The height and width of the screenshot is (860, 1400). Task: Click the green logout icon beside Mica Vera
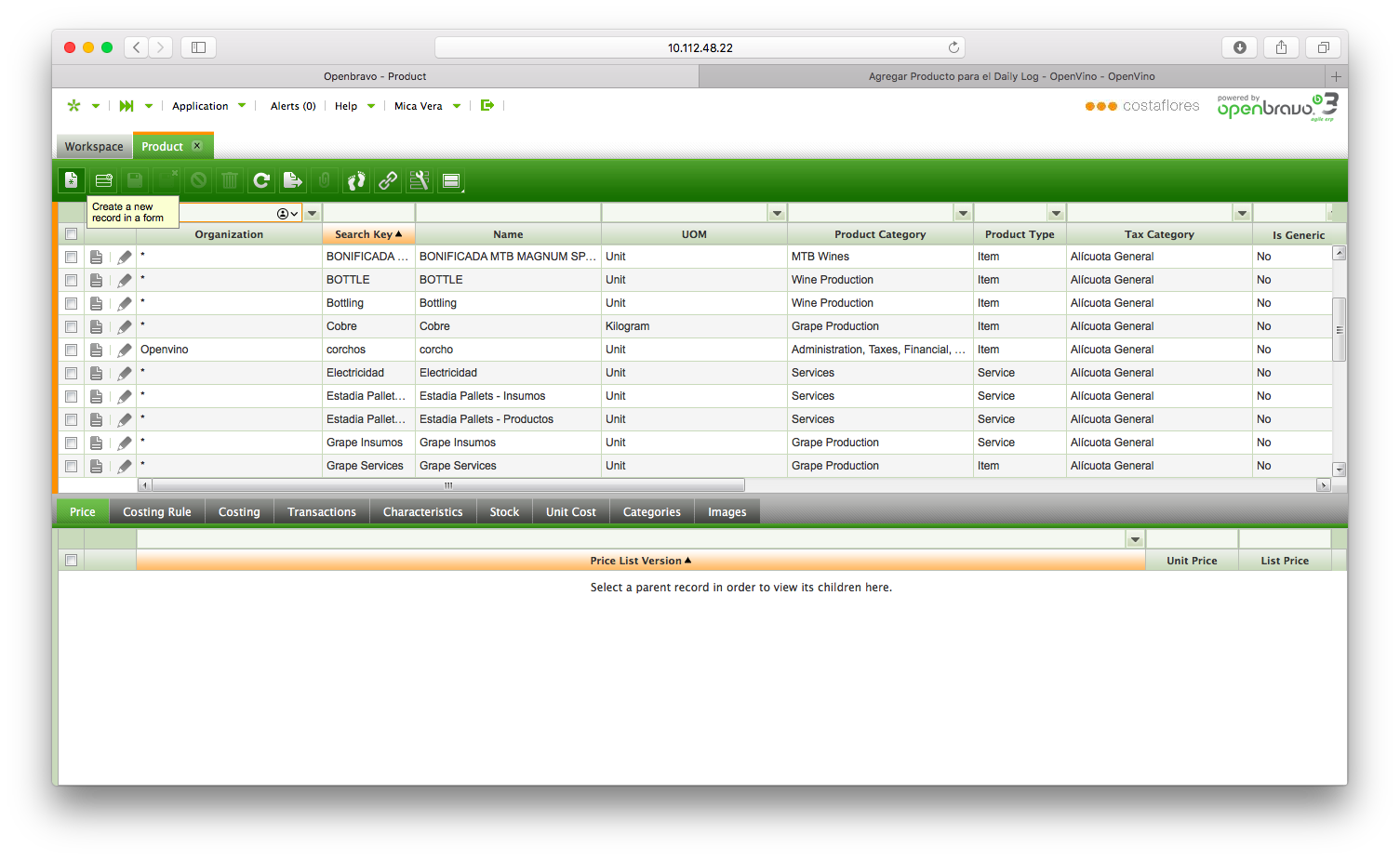(x=487, y=106)
